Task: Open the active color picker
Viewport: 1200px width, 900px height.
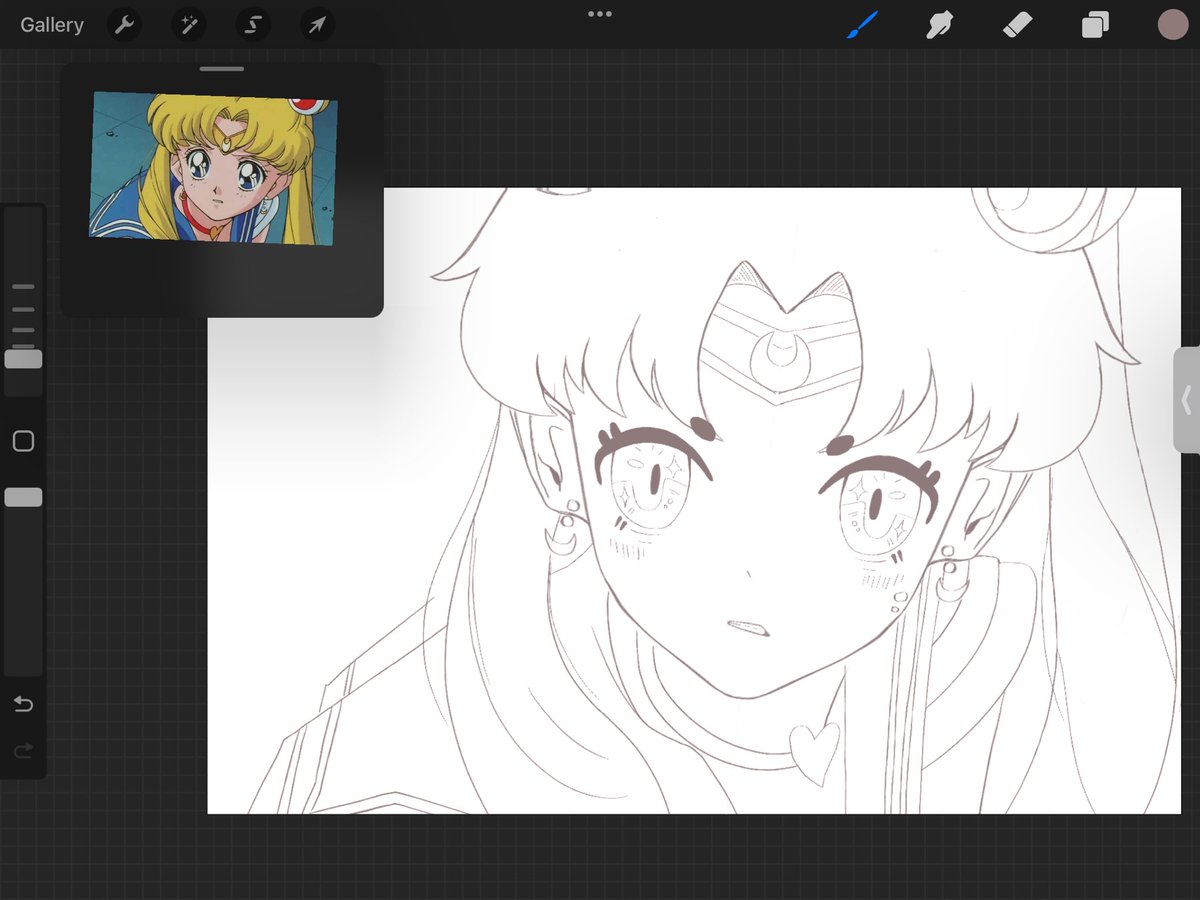Action: click(1172, 25)
